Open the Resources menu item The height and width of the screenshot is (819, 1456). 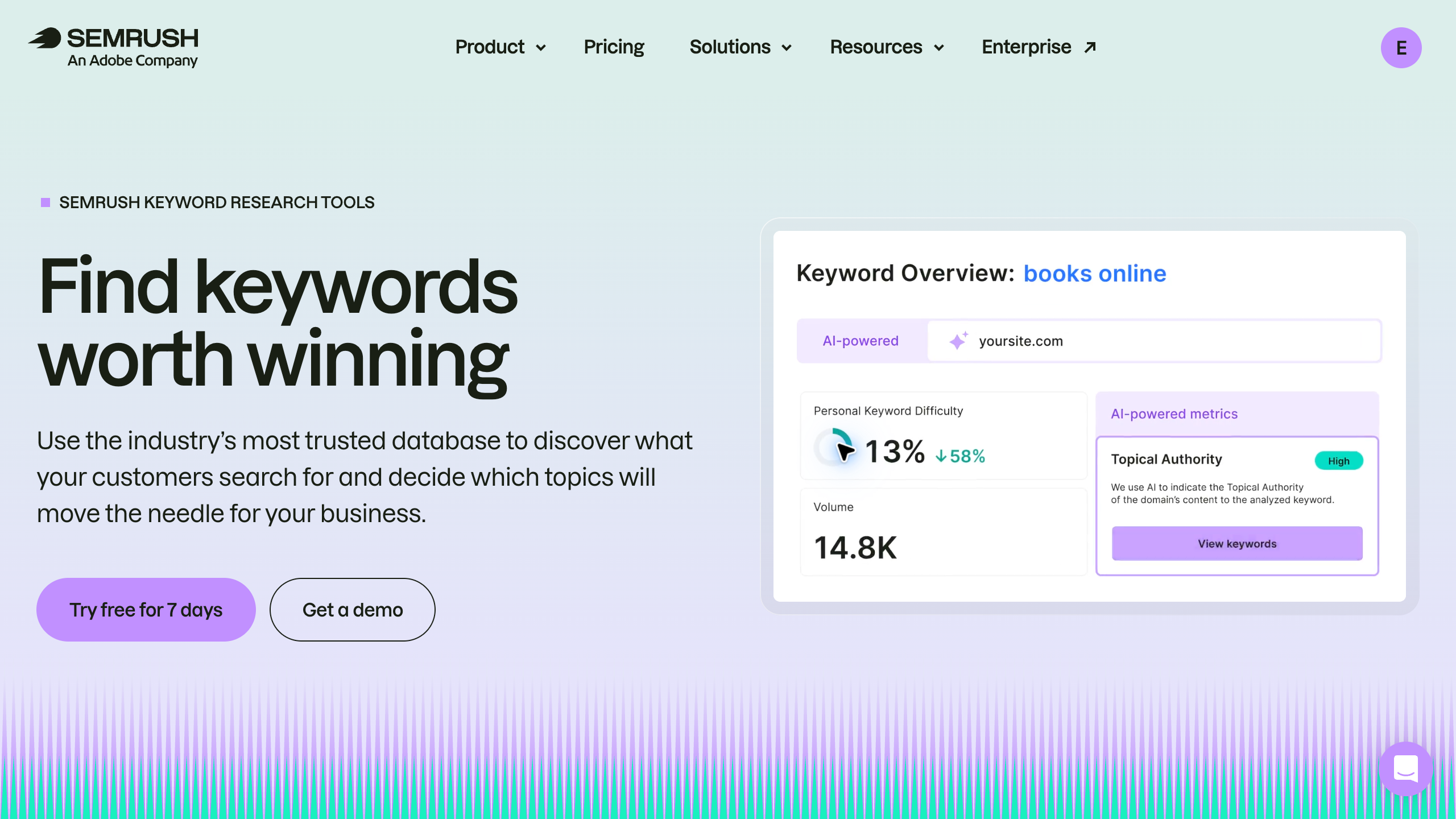pyautogui.click(x=876, y=47)
